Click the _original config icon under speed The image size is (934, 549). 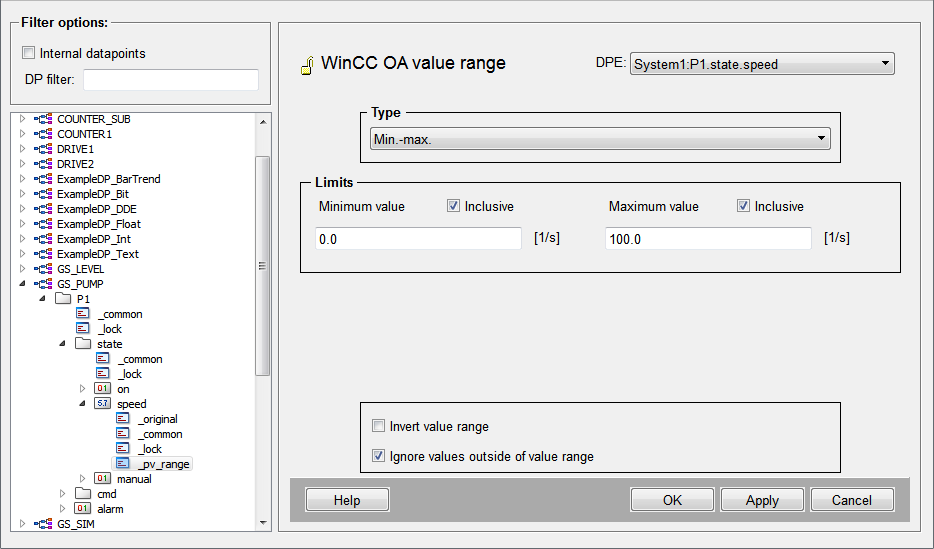click(x=123, y=419)
